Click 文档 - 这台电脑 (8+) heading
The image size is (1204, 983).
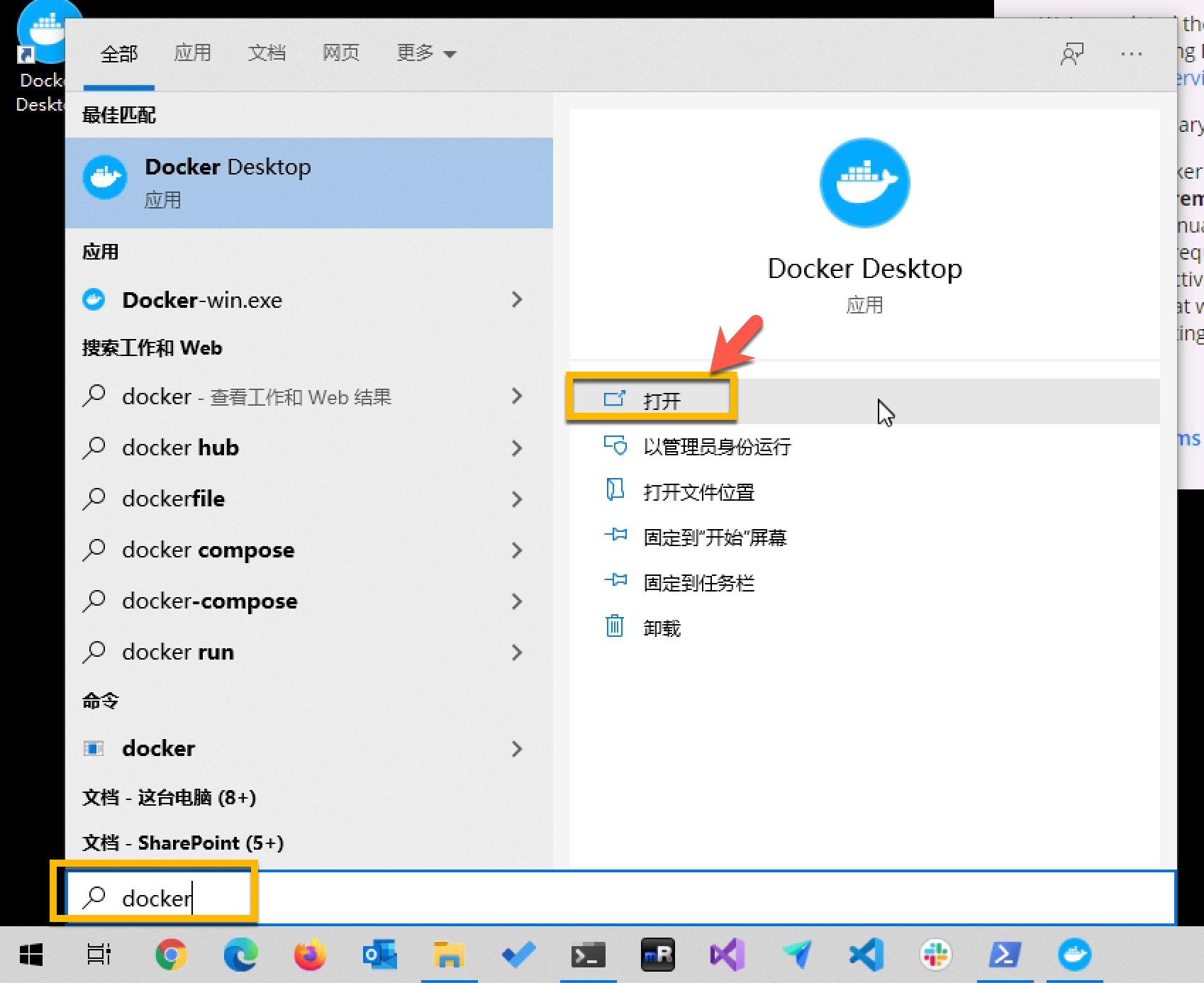pyautogui.click(x=169, y=797)
